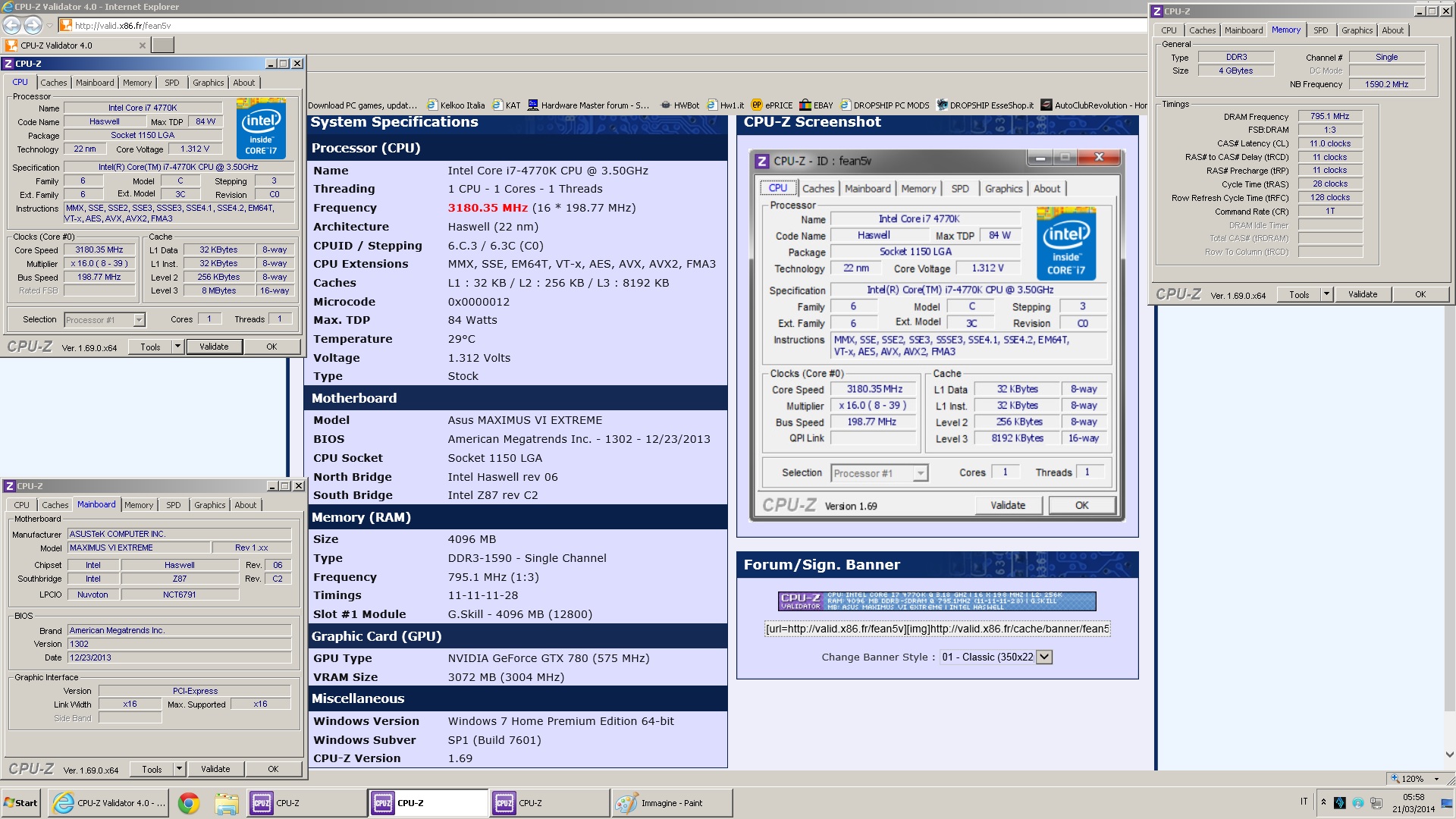
Task: Click the Intel Core i7 logo in top-left CPU-Z window
Action: pyautogui.click(x=261, y=128)
